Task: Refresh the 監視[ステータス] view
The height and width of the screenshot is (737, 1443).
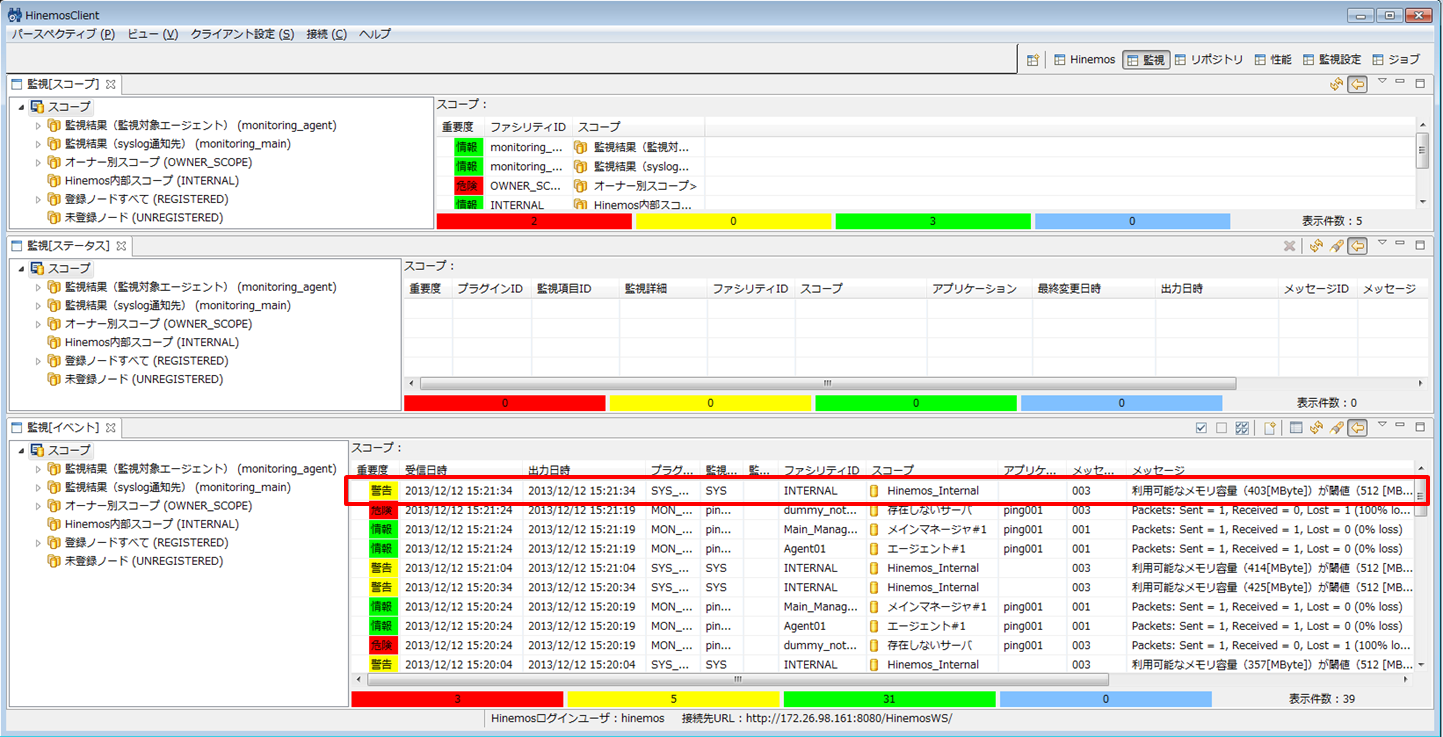Action: click(1317, 246)
